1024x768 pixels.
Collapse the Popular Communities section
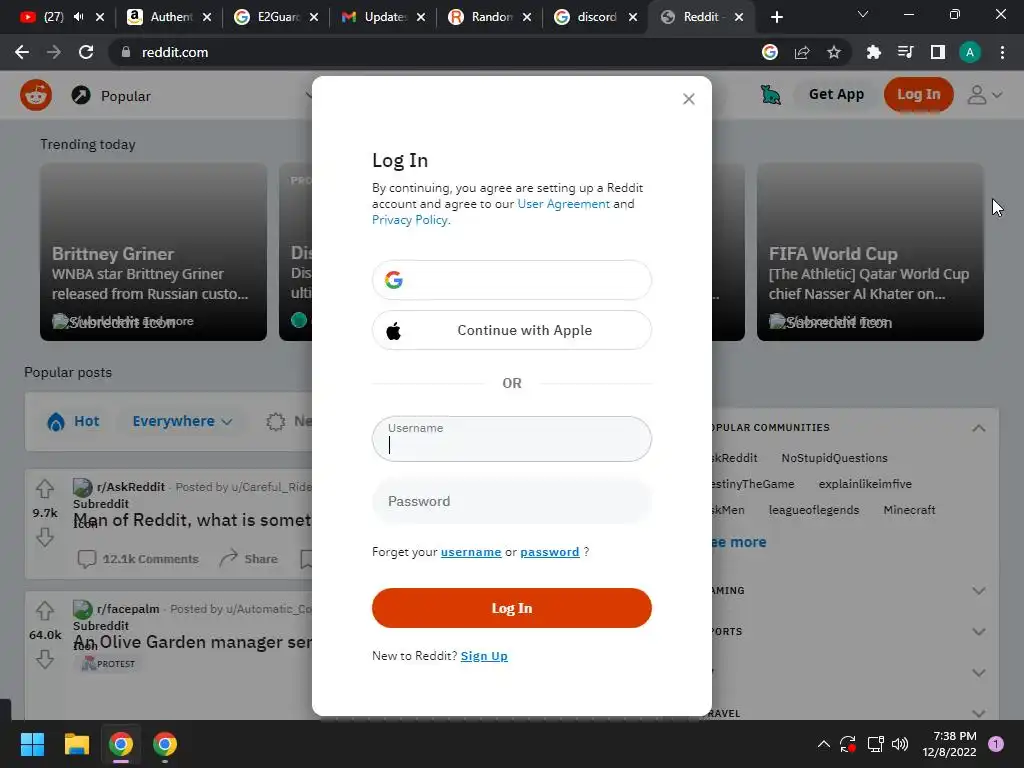coord(978,428)
